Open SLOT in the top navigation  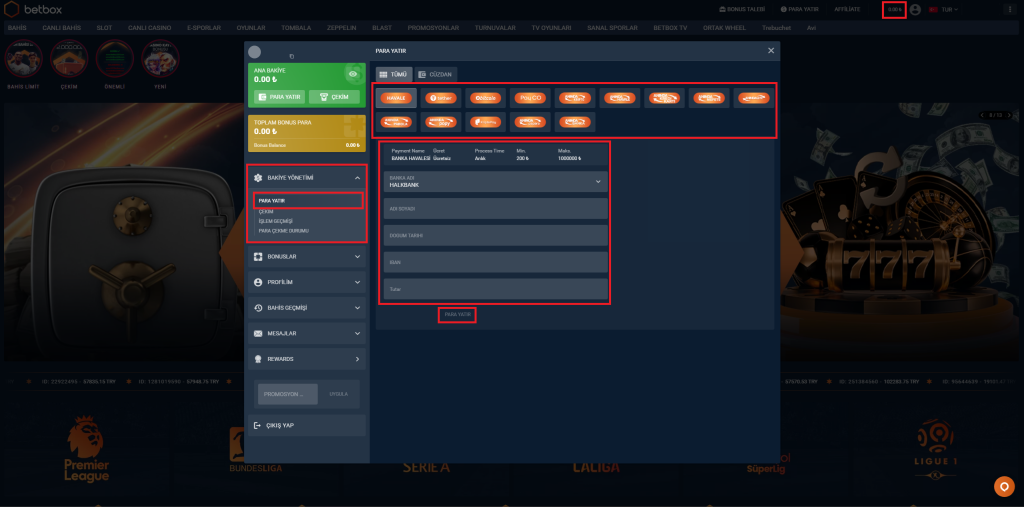tap(104, 28)
